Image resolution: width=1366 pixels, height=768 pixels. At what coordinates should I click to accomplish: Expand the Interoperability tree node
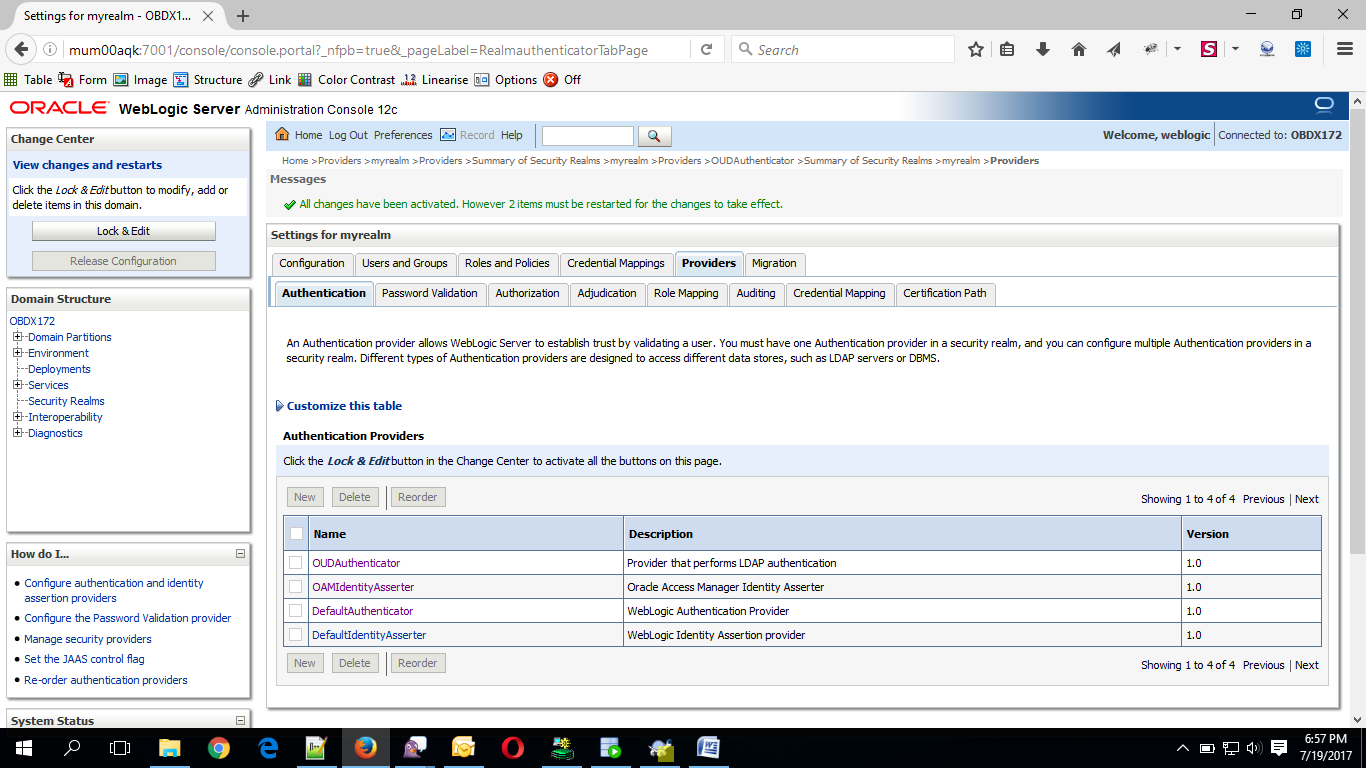(18, 417)
